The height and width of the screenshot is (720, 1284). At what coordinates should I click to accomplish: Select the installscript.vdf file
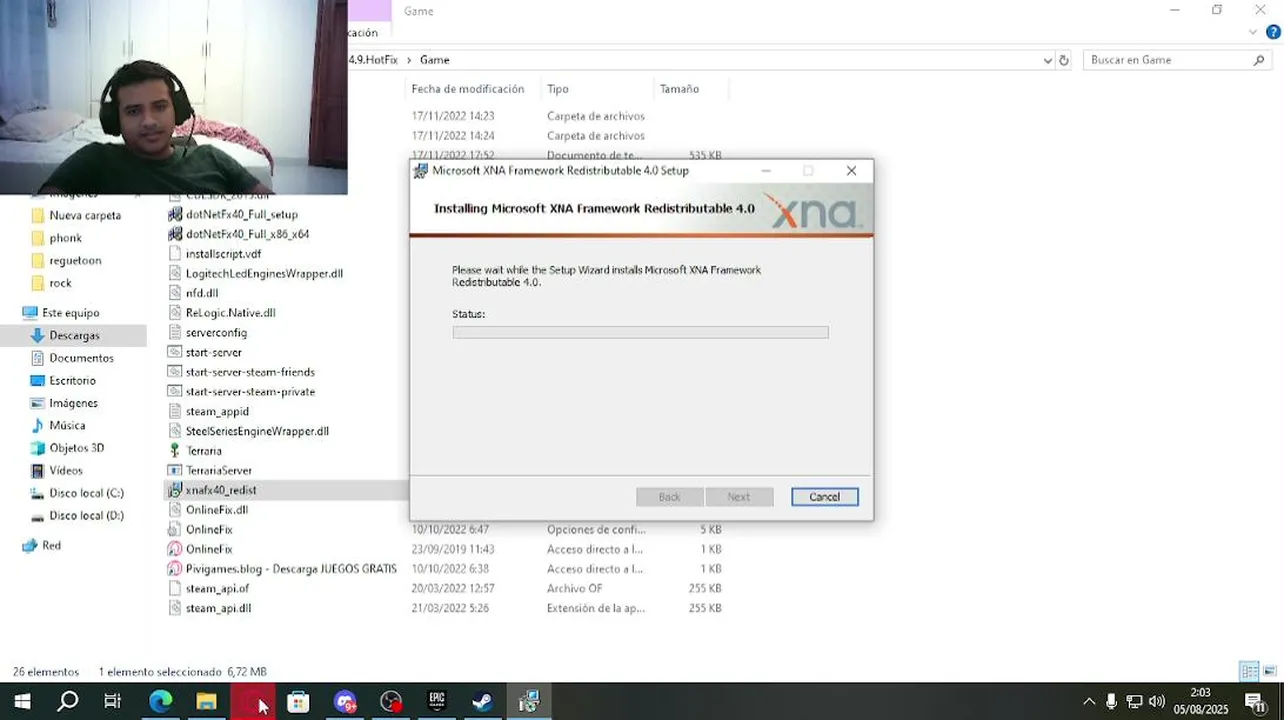click(223, 254)
